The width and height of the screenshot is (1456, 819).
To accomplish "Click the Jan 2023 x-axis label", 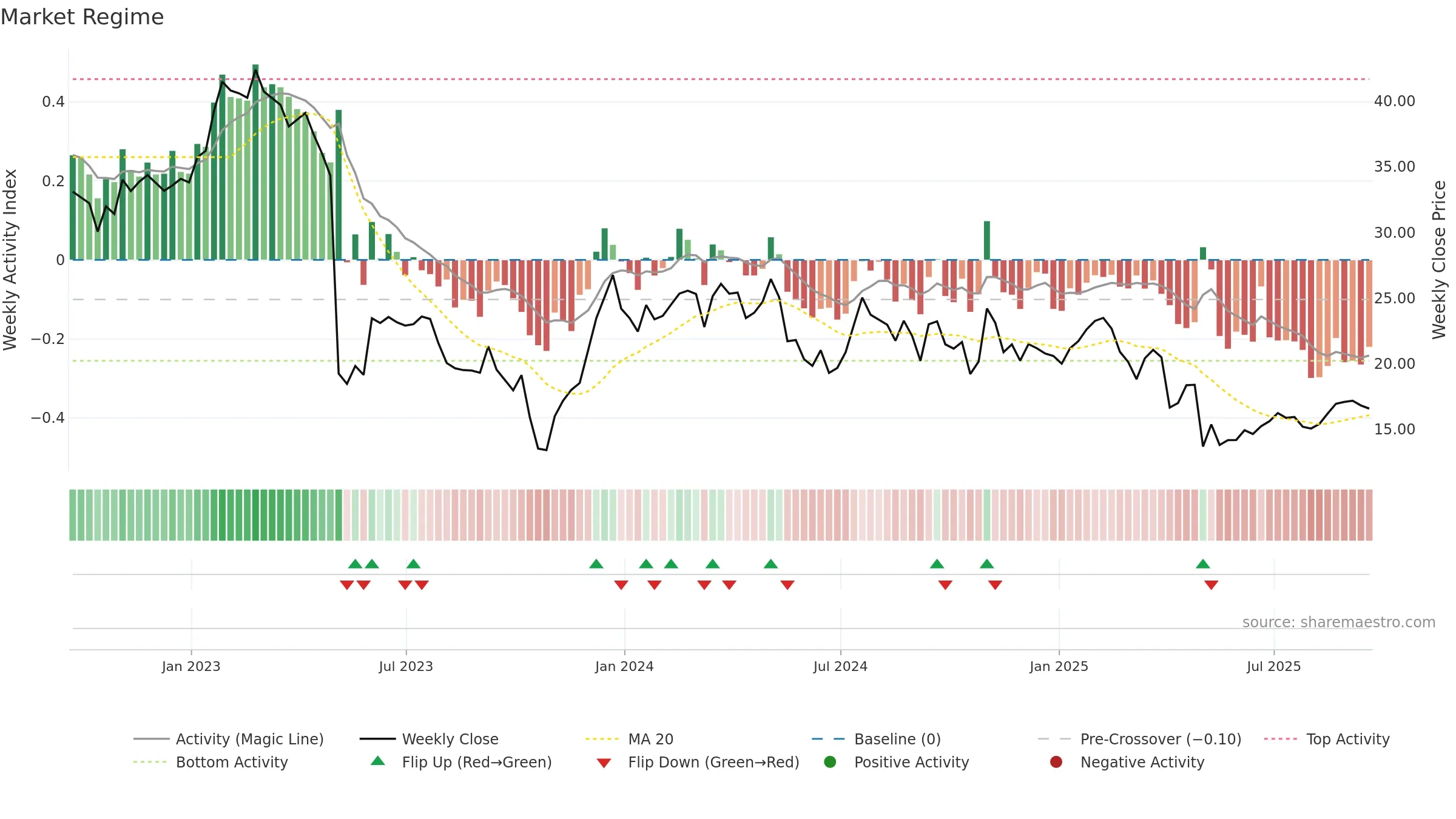I will click(191, 666).
